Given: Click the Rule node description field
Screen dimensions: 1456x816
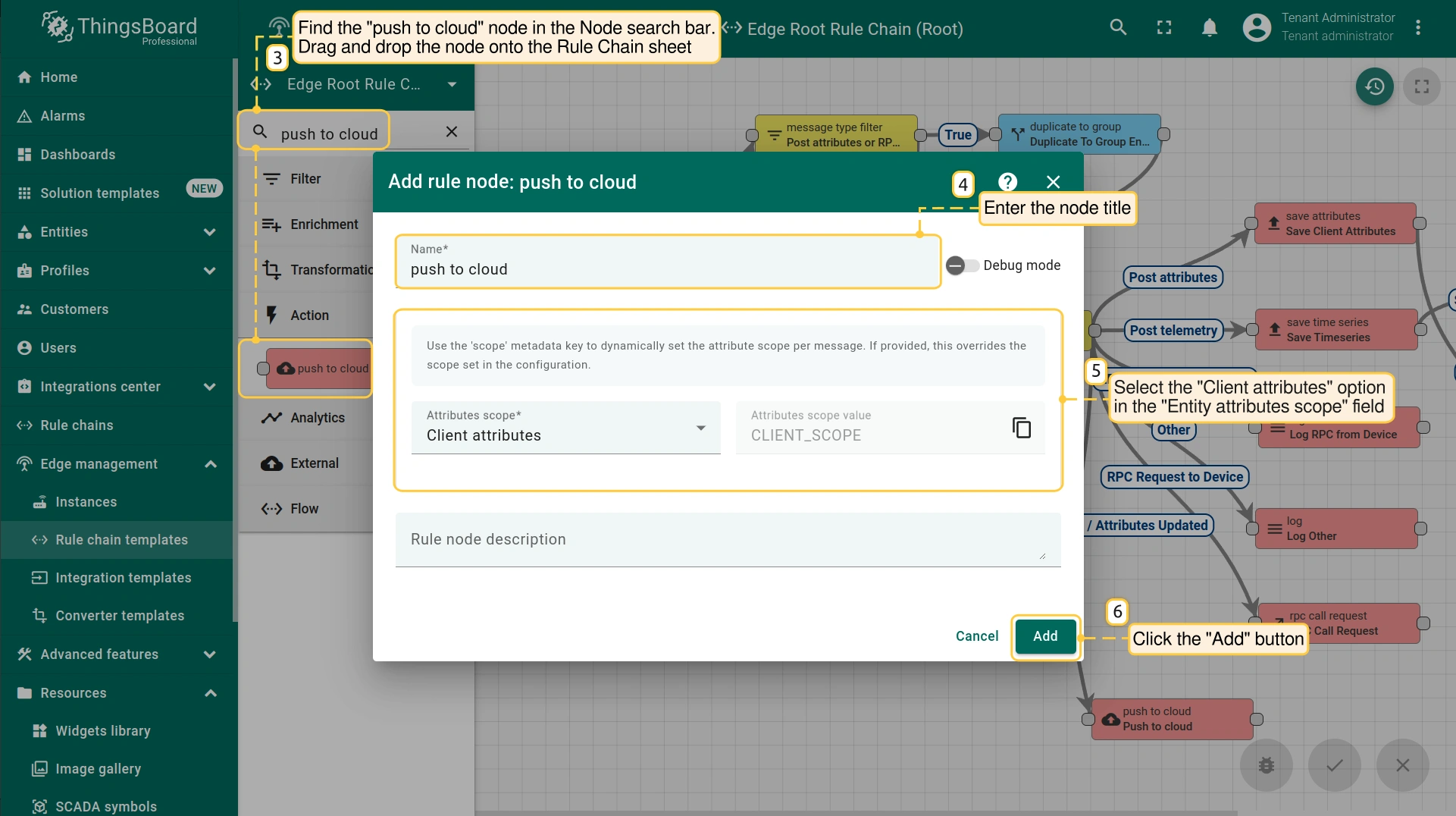Looking at the screenshot, I should [x=726, y=540].
